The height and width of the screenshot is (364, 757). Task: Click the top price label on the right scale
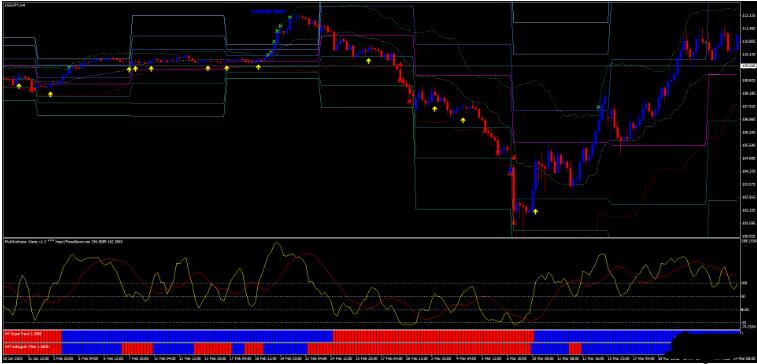[x=748, y=16]
